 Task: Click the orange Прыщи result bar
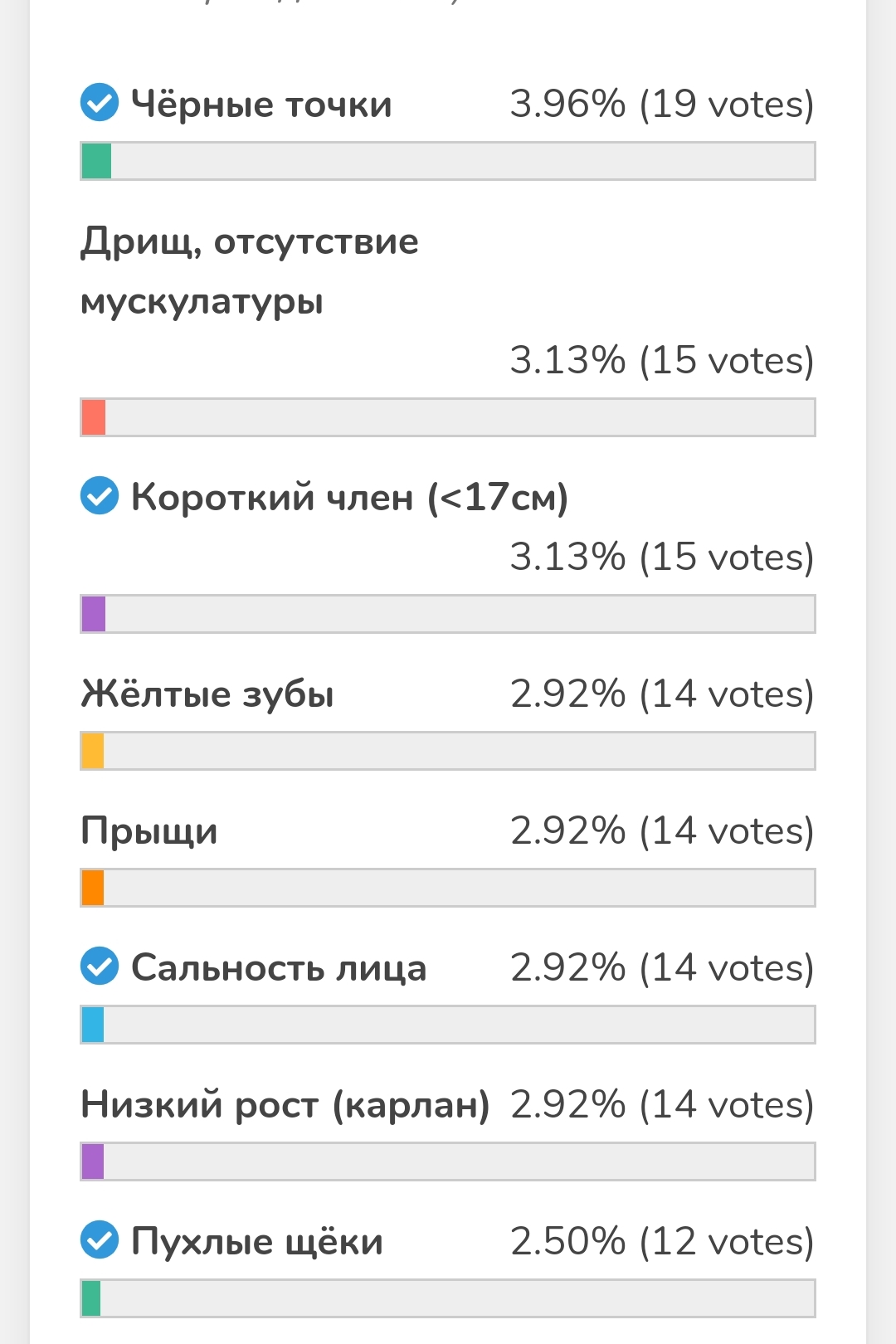[448, 888]
